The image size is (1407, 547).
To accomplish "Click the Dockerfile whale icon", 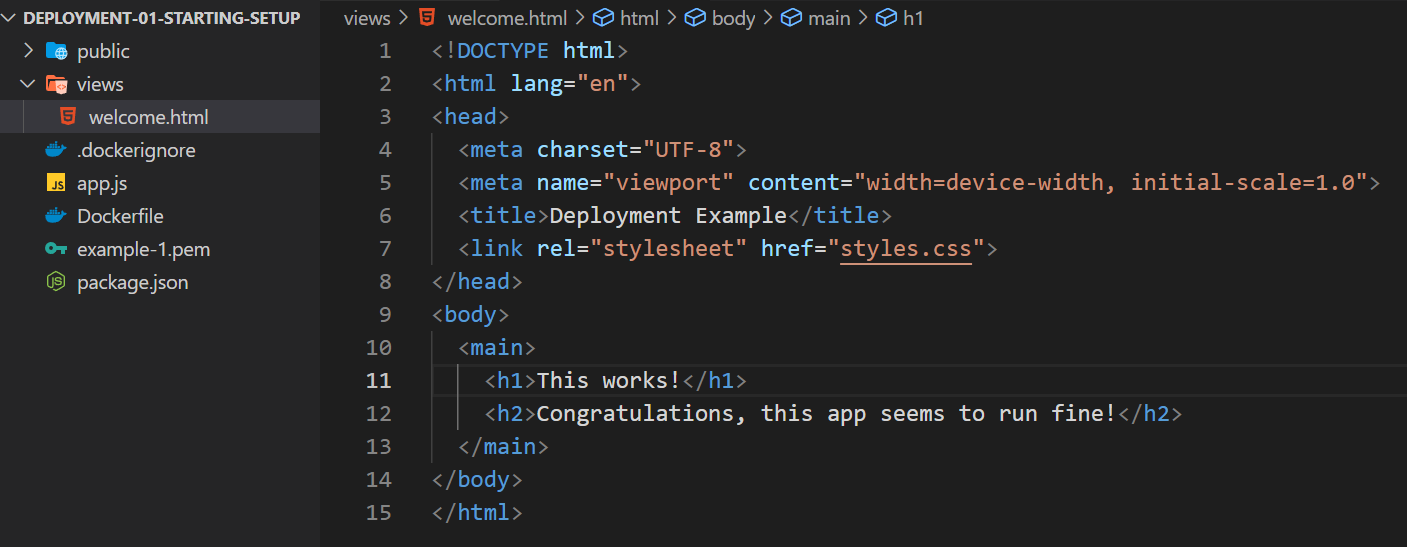I will 56,216.
